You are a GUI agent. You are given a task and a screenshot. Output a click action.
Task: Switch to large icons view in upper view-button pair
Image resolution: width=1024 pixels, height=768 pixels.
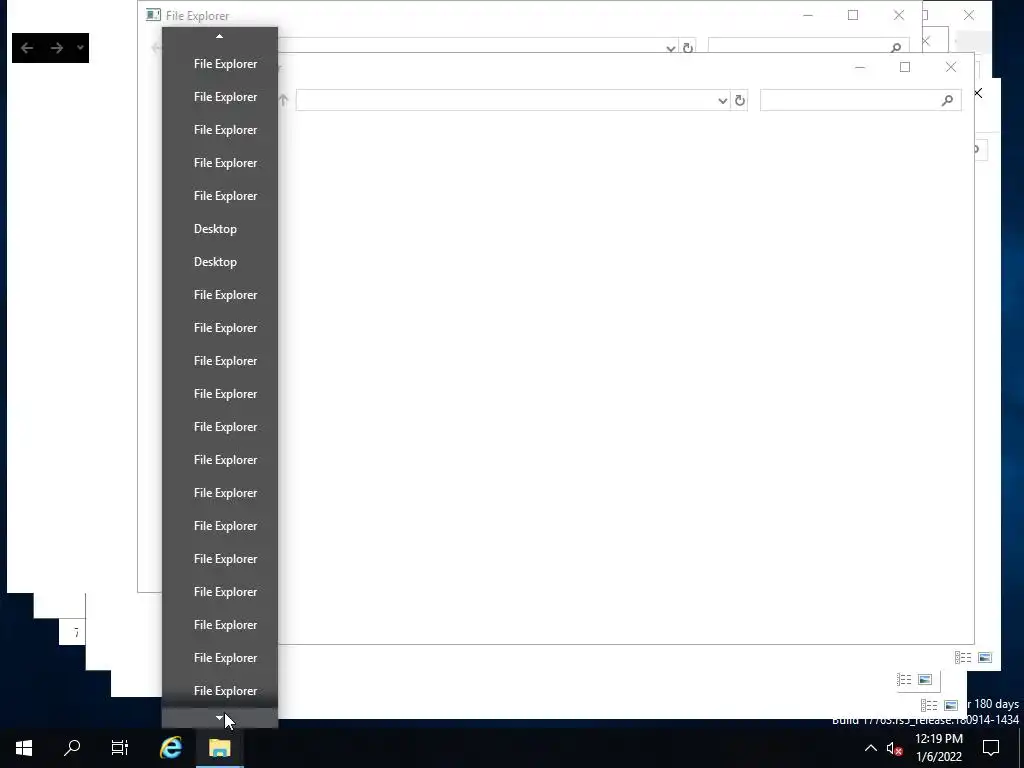[985, 658]
